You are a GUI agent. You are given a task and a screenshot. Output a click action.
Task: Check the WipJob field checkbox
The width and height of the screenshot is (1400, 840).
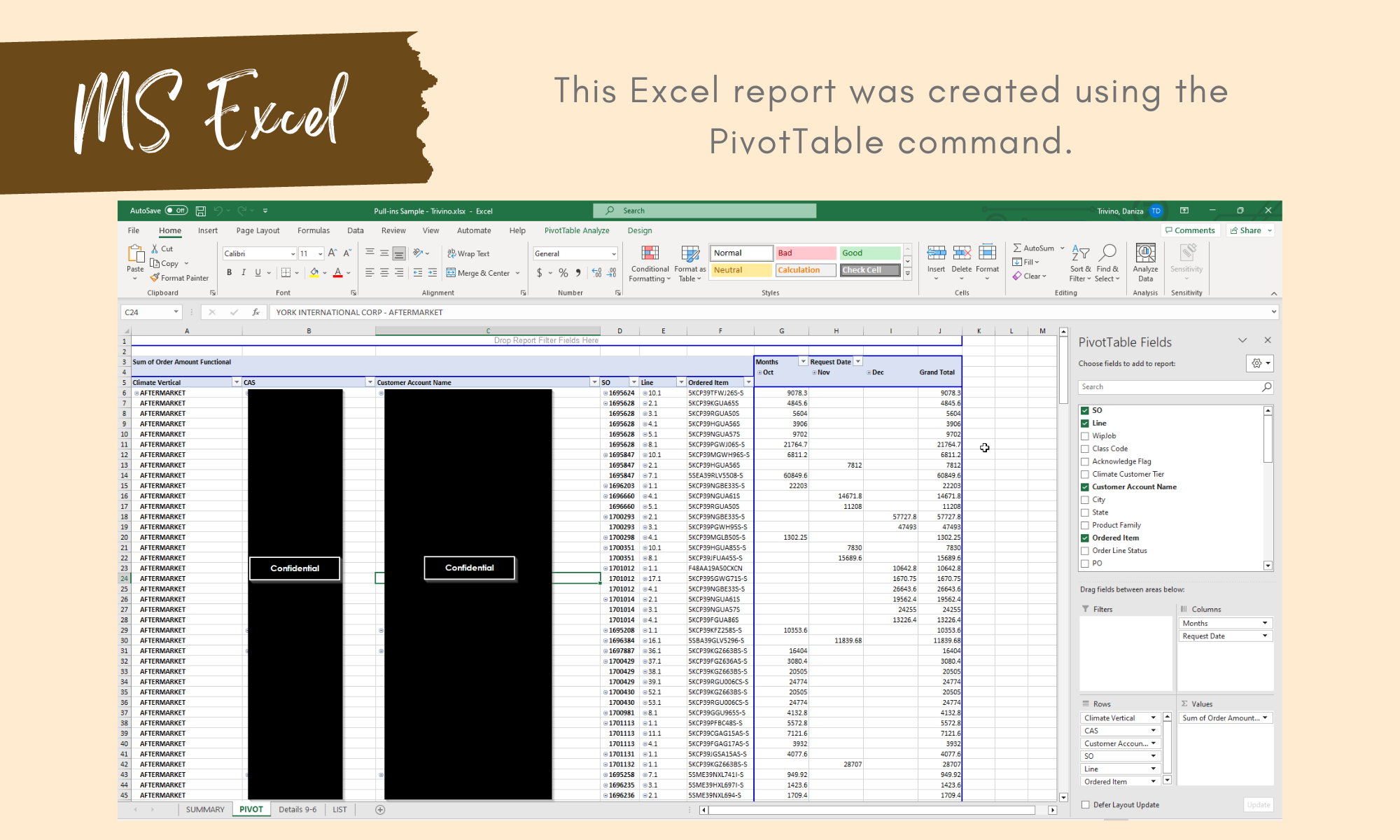(x=1085, y=436)
